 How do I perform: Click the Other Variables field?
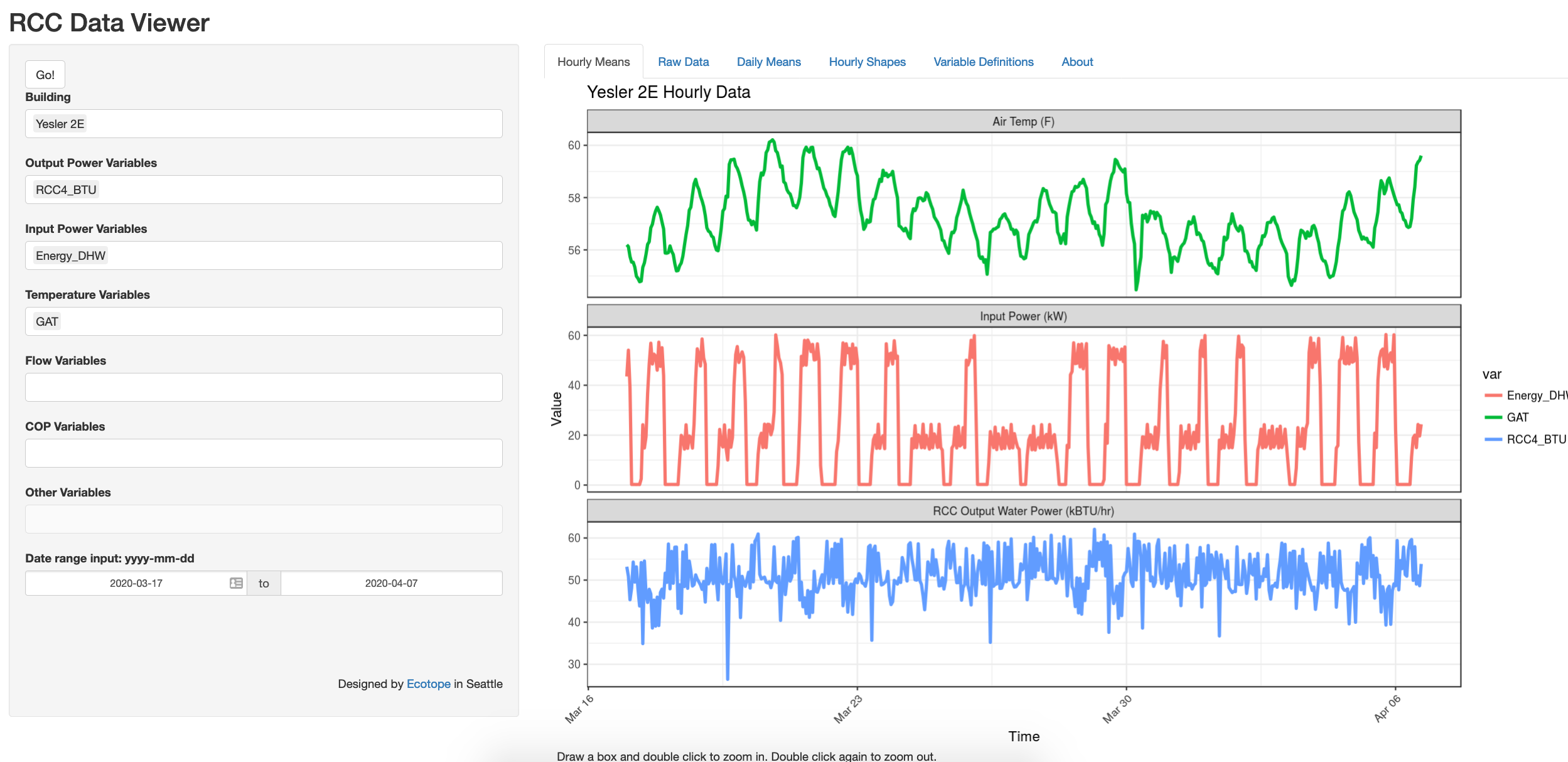tap(264, 519)
